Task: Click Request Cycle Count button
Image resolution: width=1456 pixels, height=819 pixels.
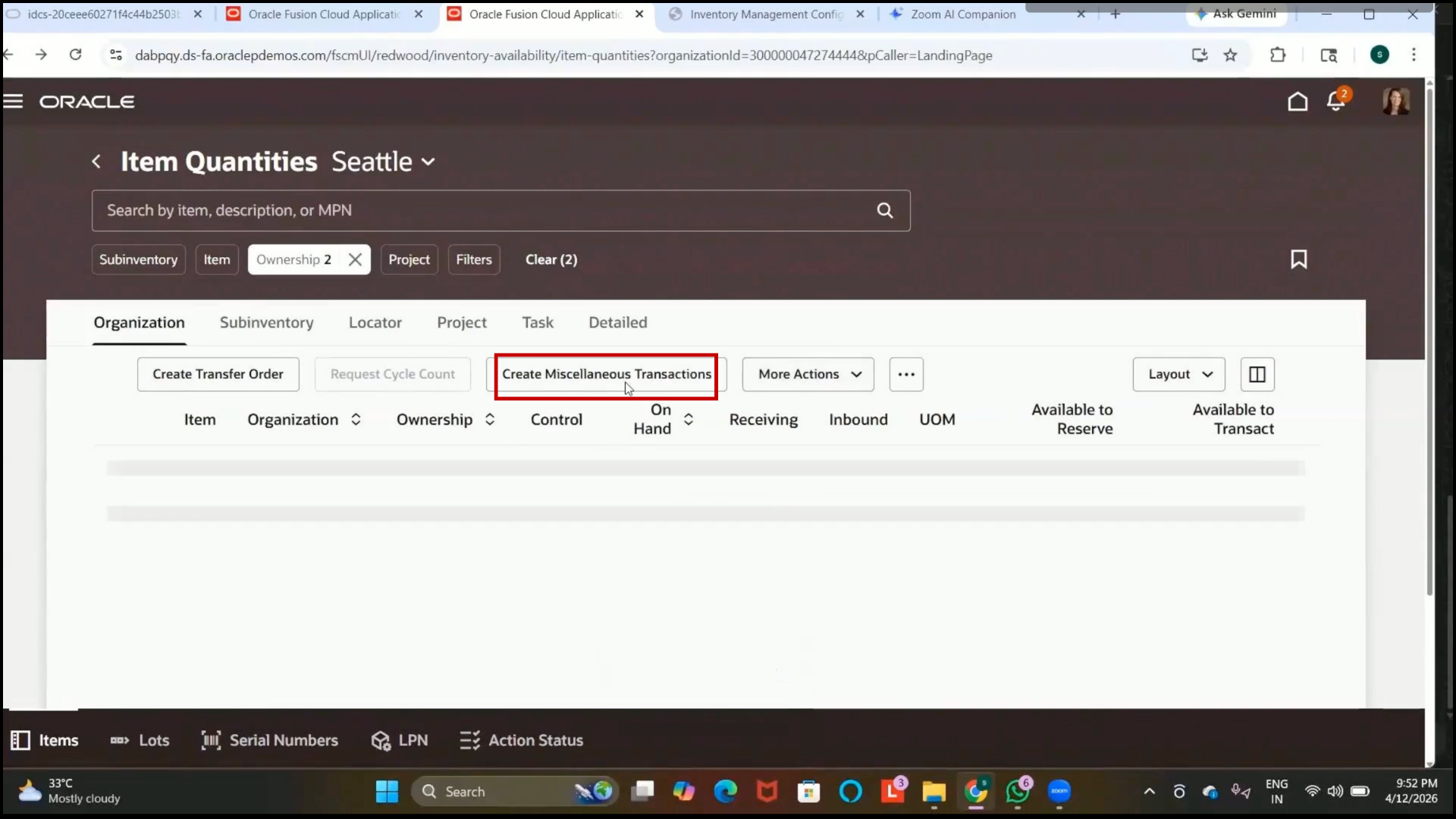Action: coord(393,375)
